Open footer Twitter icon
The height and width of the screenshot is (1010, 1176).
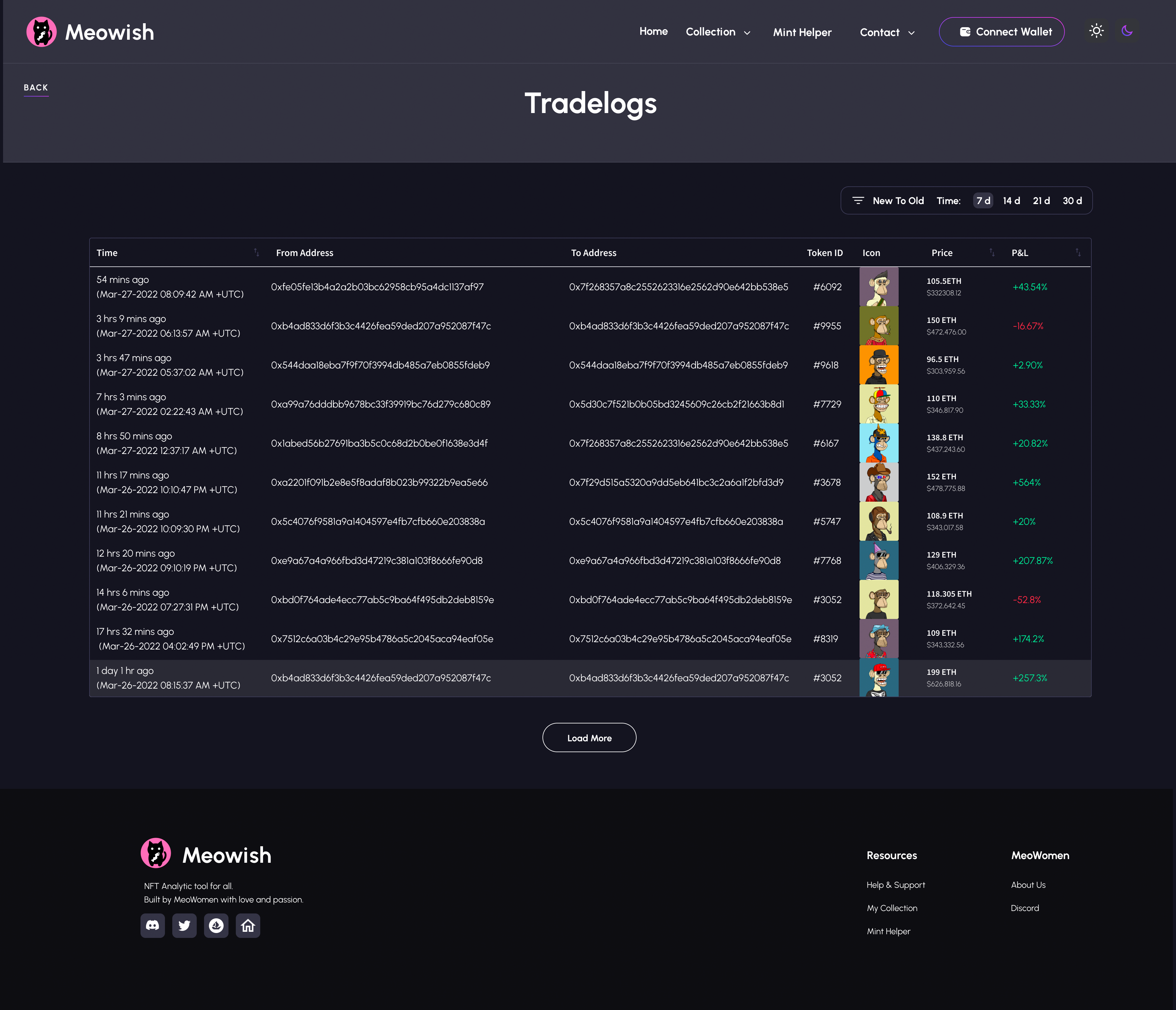click(184, 925)
